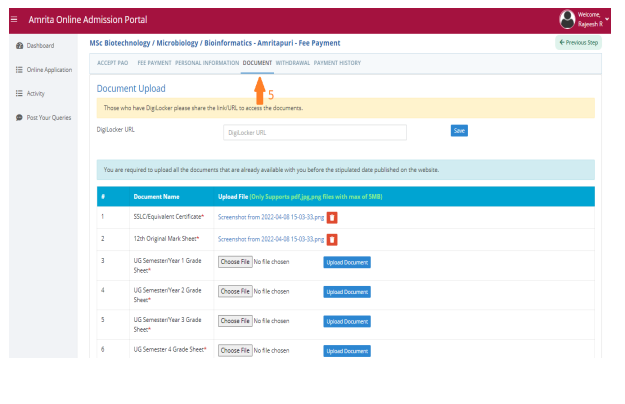The image size is (625, 404).
Task: Choose file for UG Year 1 Grade Sheet
Action: (x=234, y=262)
